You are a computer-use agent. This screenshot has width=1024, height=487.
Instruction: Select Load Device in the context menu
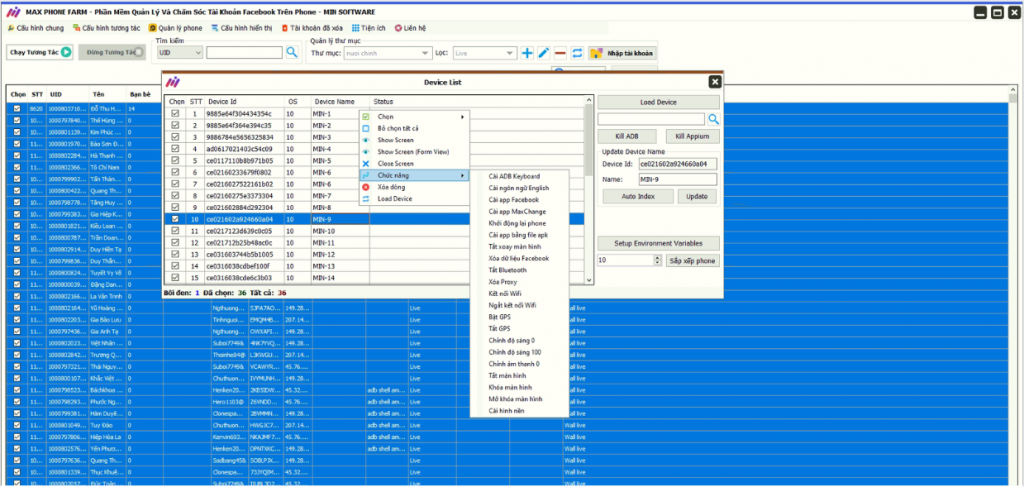tap(414, 199)
